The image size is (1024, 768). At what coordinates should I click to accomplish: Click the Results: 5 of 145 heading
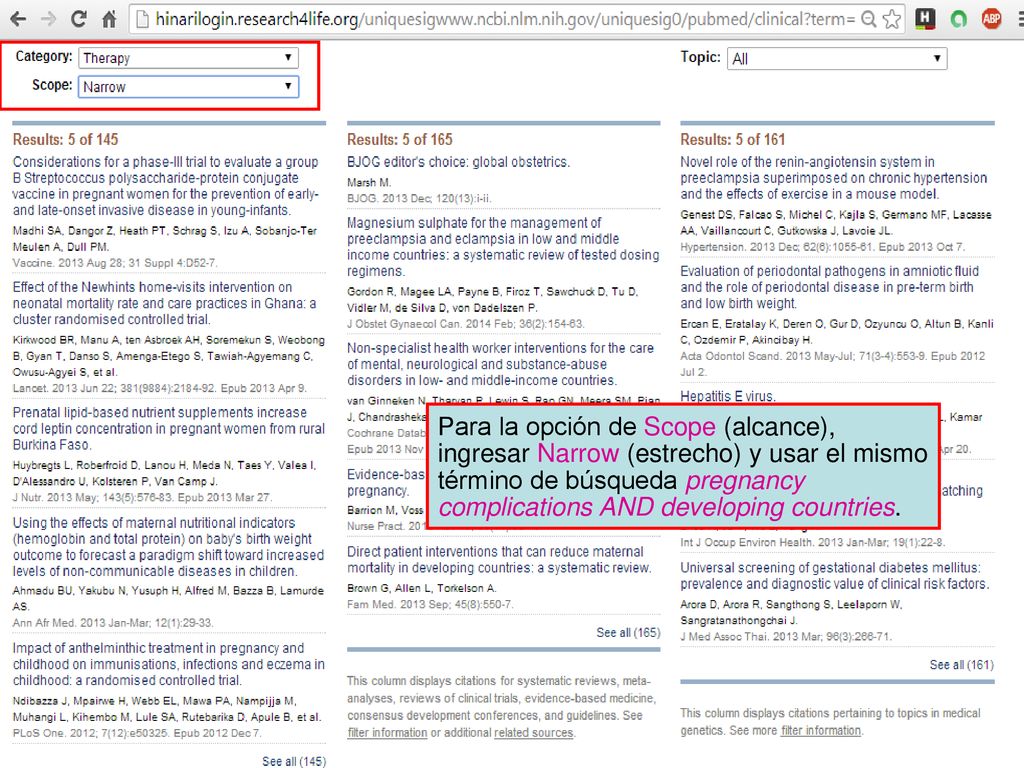pos(65,140)
